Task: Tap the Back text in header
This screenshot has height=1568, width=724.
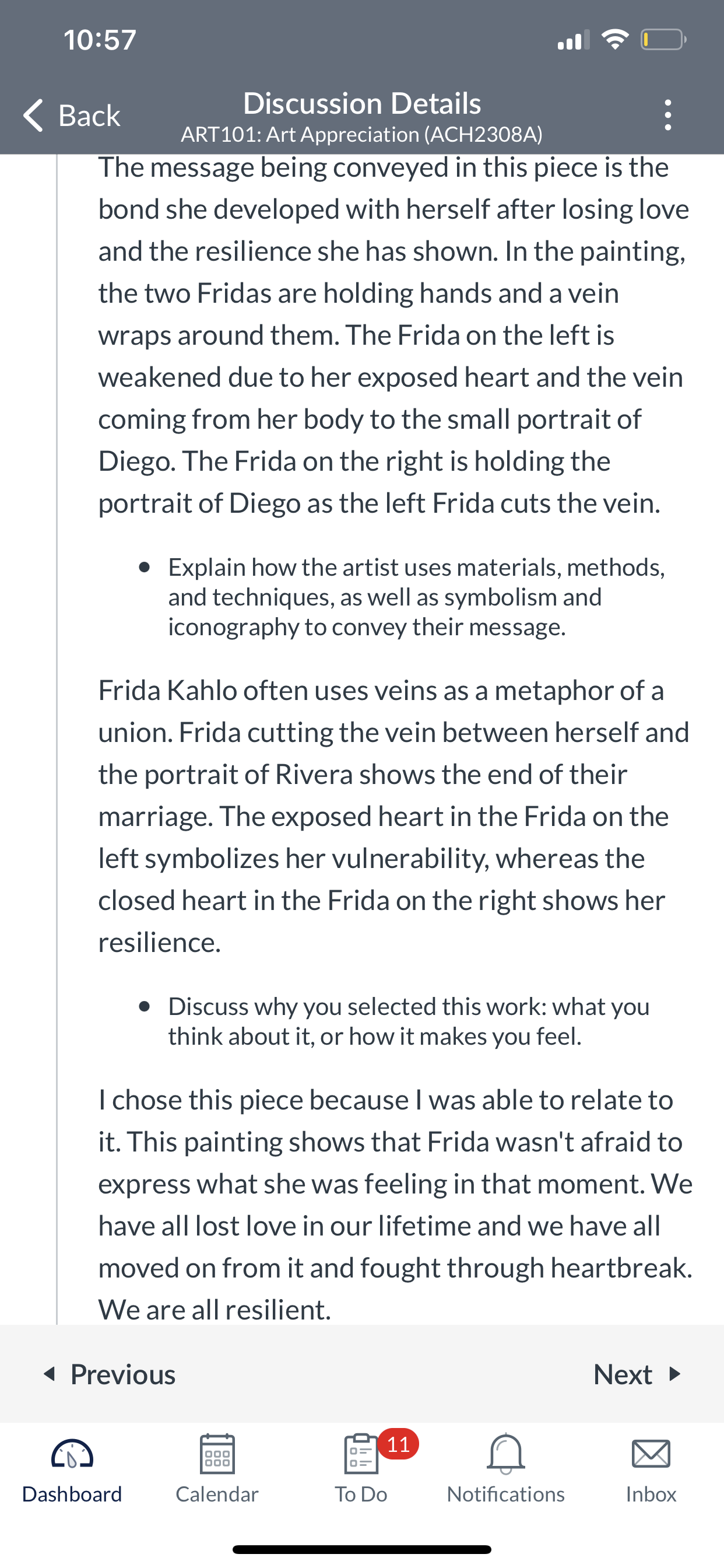Action: point(89,116)
